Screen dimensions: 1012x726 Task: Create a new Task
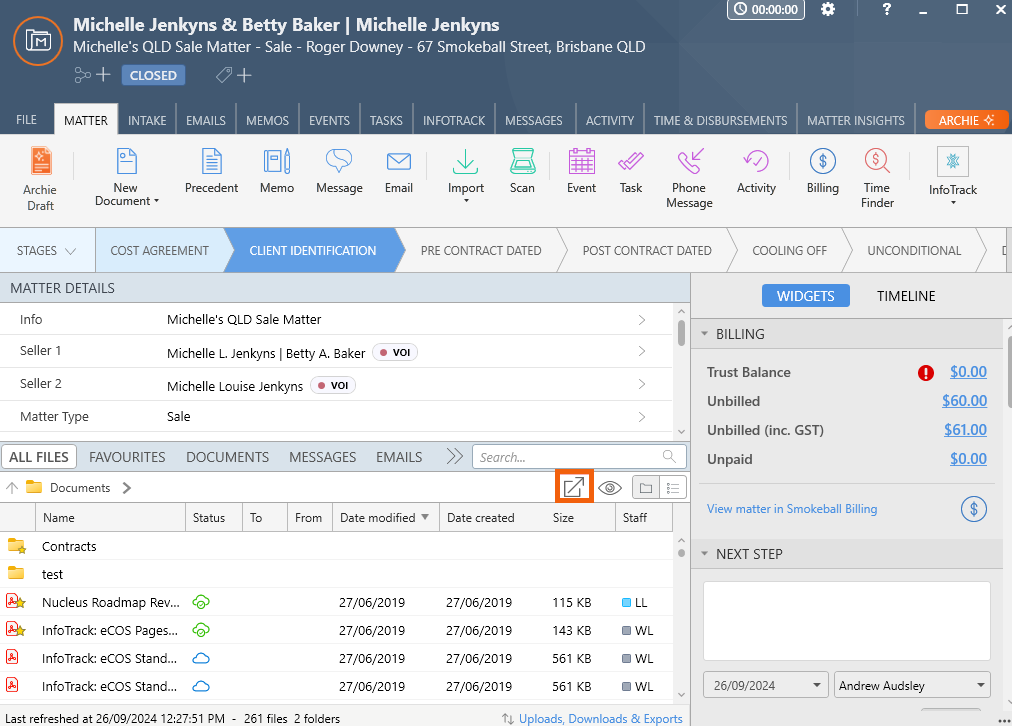click(x=631, y=171)
